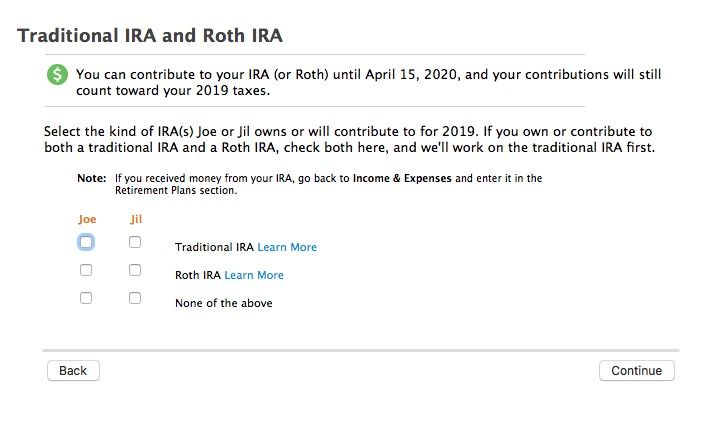
Task: Click the green dollar sign tip icon
Action: pos(57,75)
